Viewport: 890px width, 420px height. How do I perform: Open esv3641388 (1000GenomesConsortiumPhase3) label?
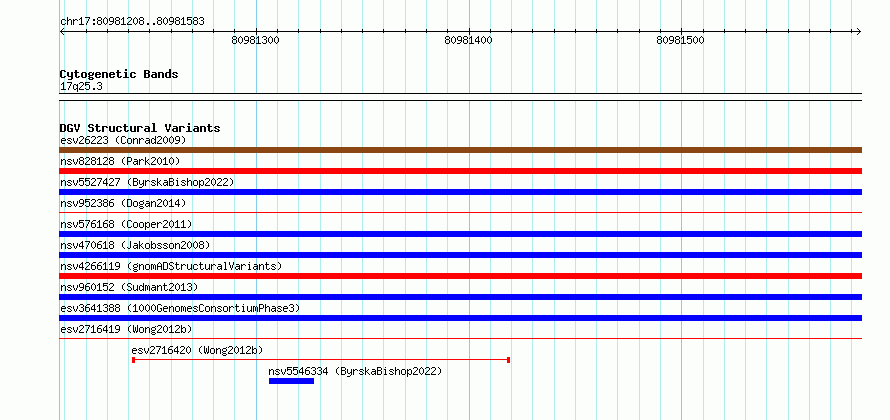click(x=180, y=308)
